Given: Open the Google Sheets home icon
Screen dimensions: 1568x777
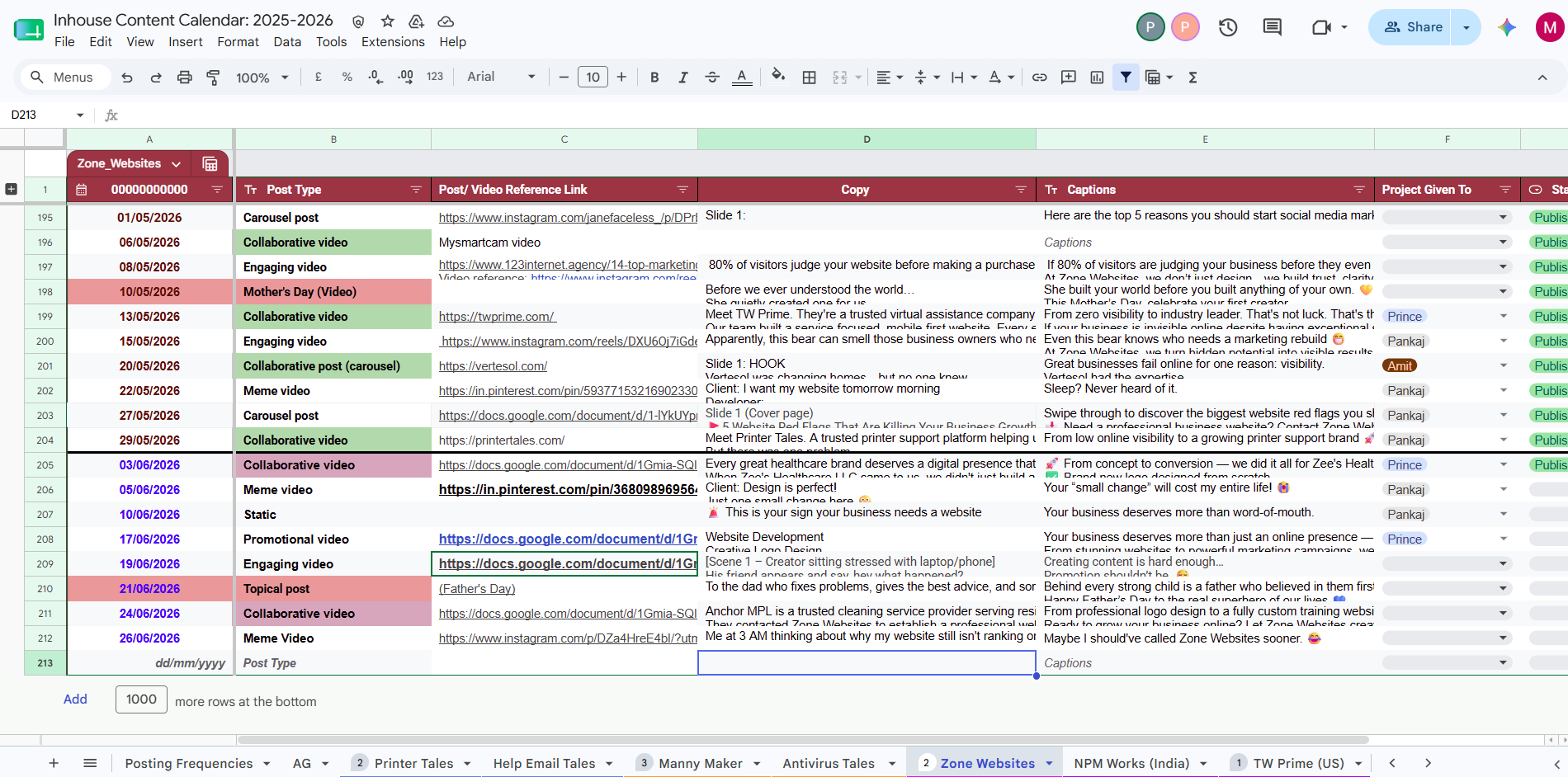Looking at the screenshot, I should 29,30.
